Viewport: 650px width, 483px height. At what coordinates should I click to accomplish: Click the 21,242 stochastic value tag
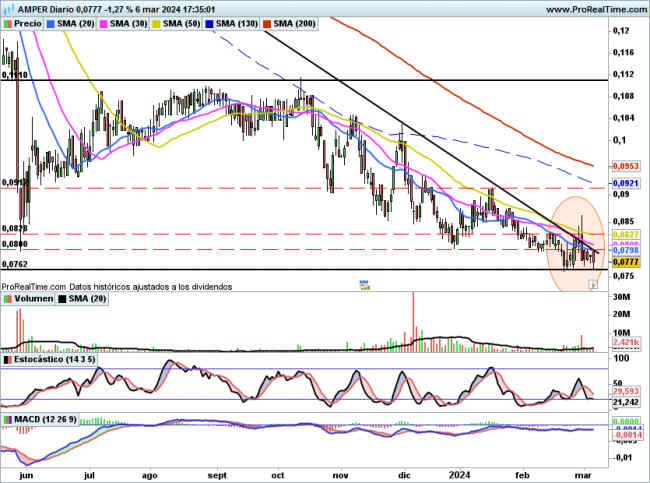626,402
